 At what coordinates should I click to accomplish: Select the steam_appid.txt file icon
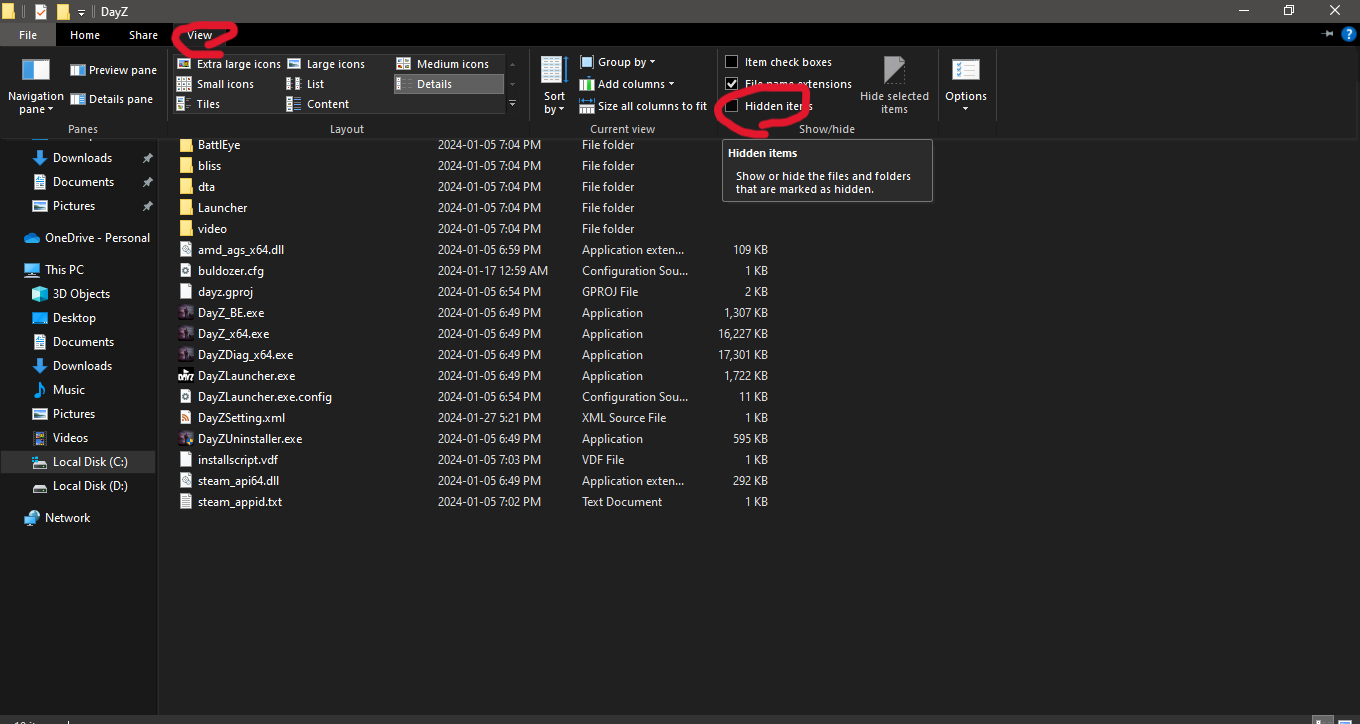(x=186, y=502)
